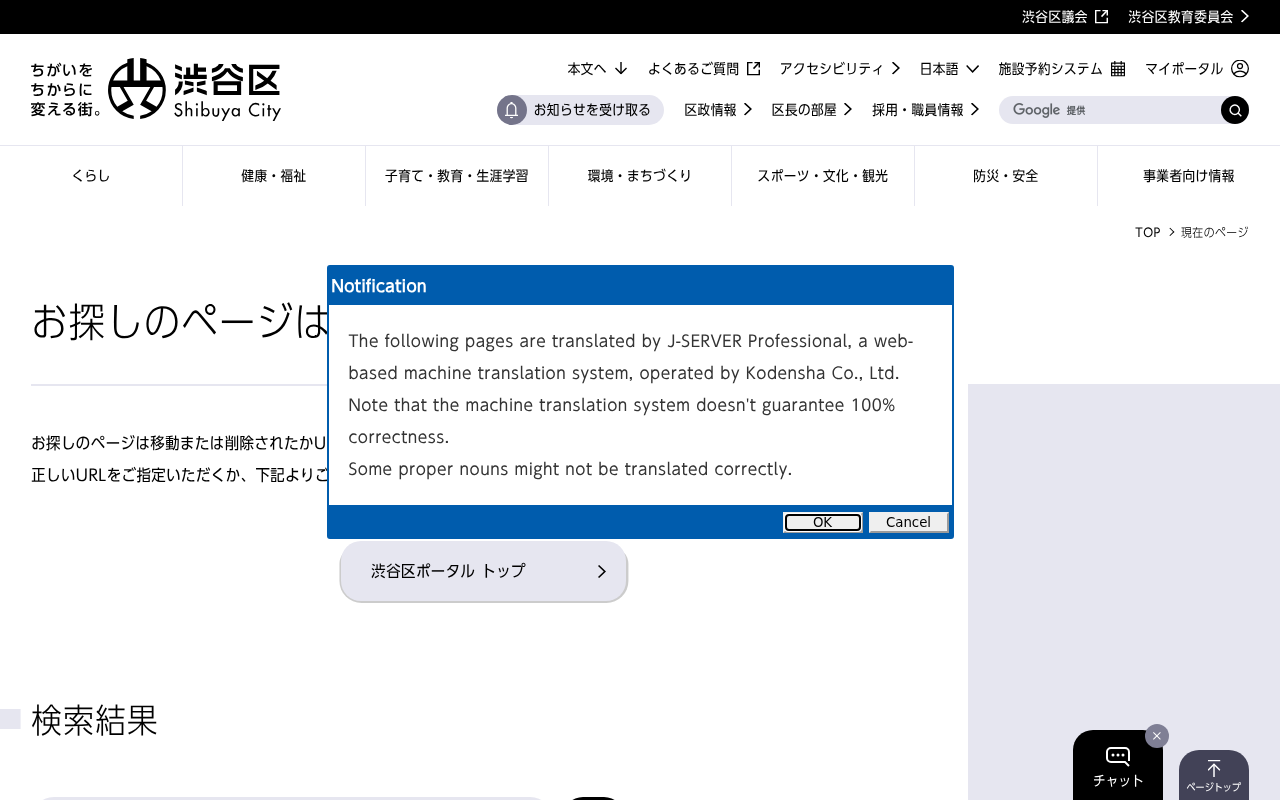This screenshot has height=800, width=1280.
Task: Open 区政情報 menu
Action: click(x=718, y=110)
